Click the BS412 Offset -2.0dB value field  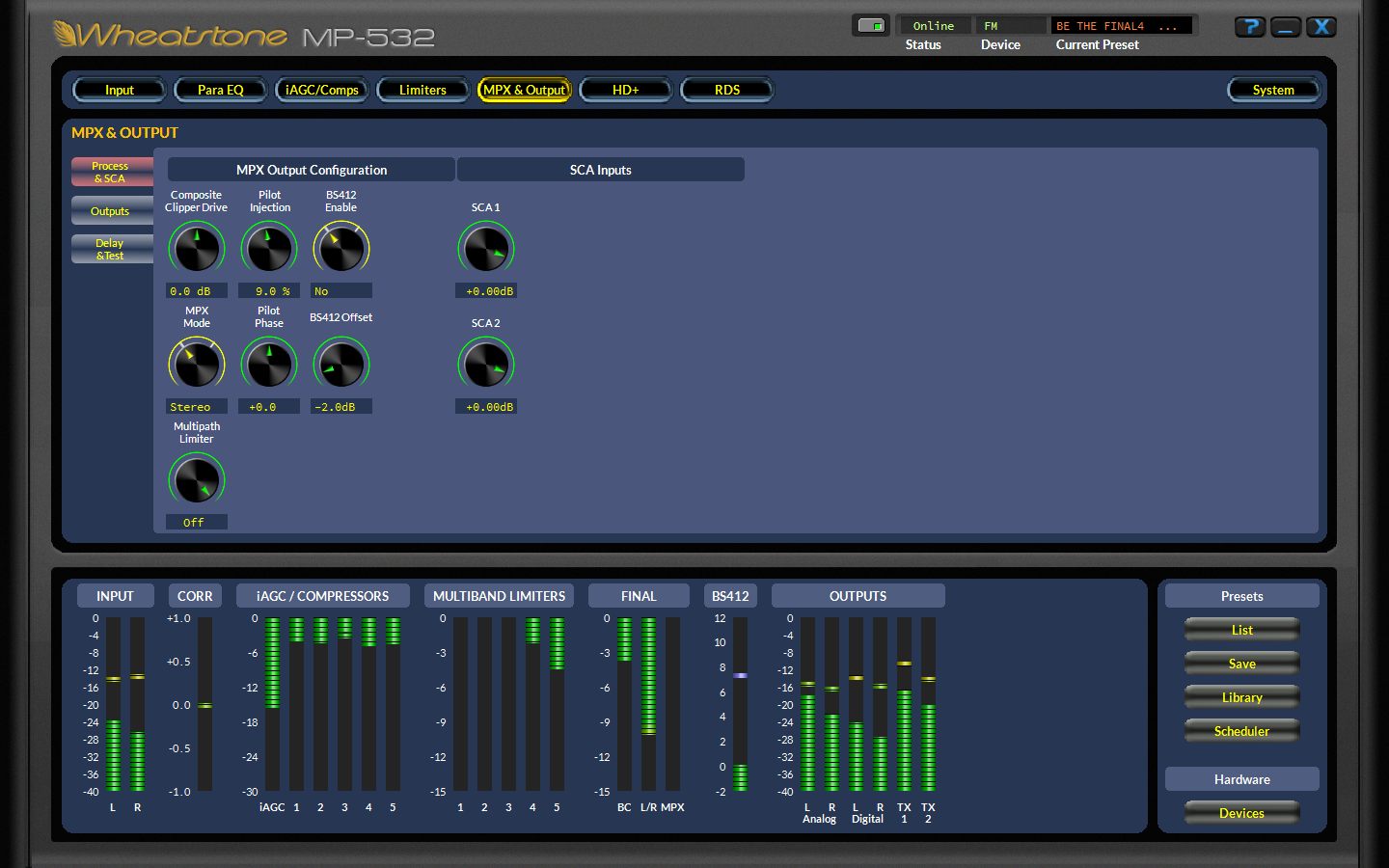[x=341, y=406]
